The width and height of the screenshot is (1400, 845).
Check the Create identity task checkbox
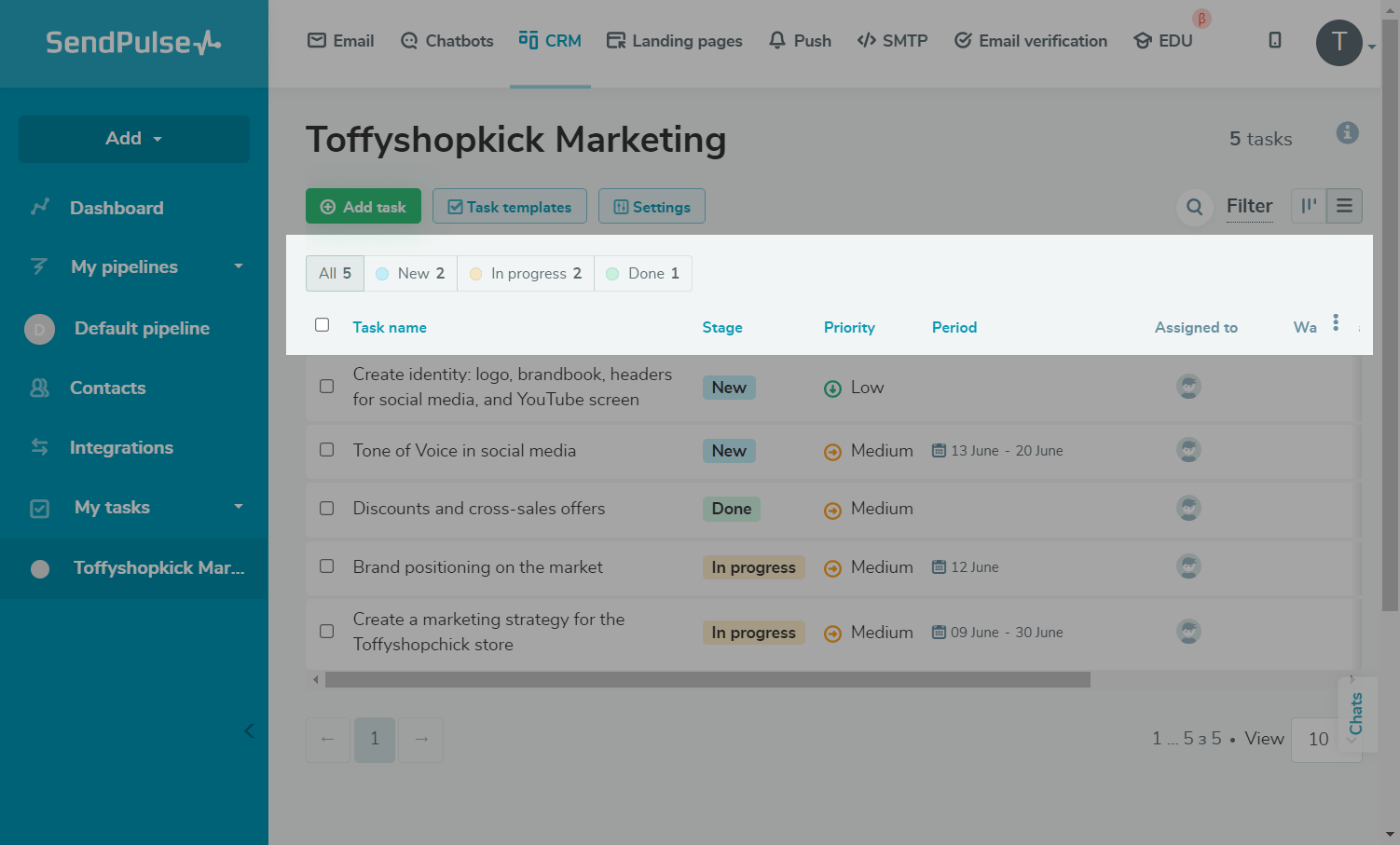pyautogui.click(x=326, y=386)
